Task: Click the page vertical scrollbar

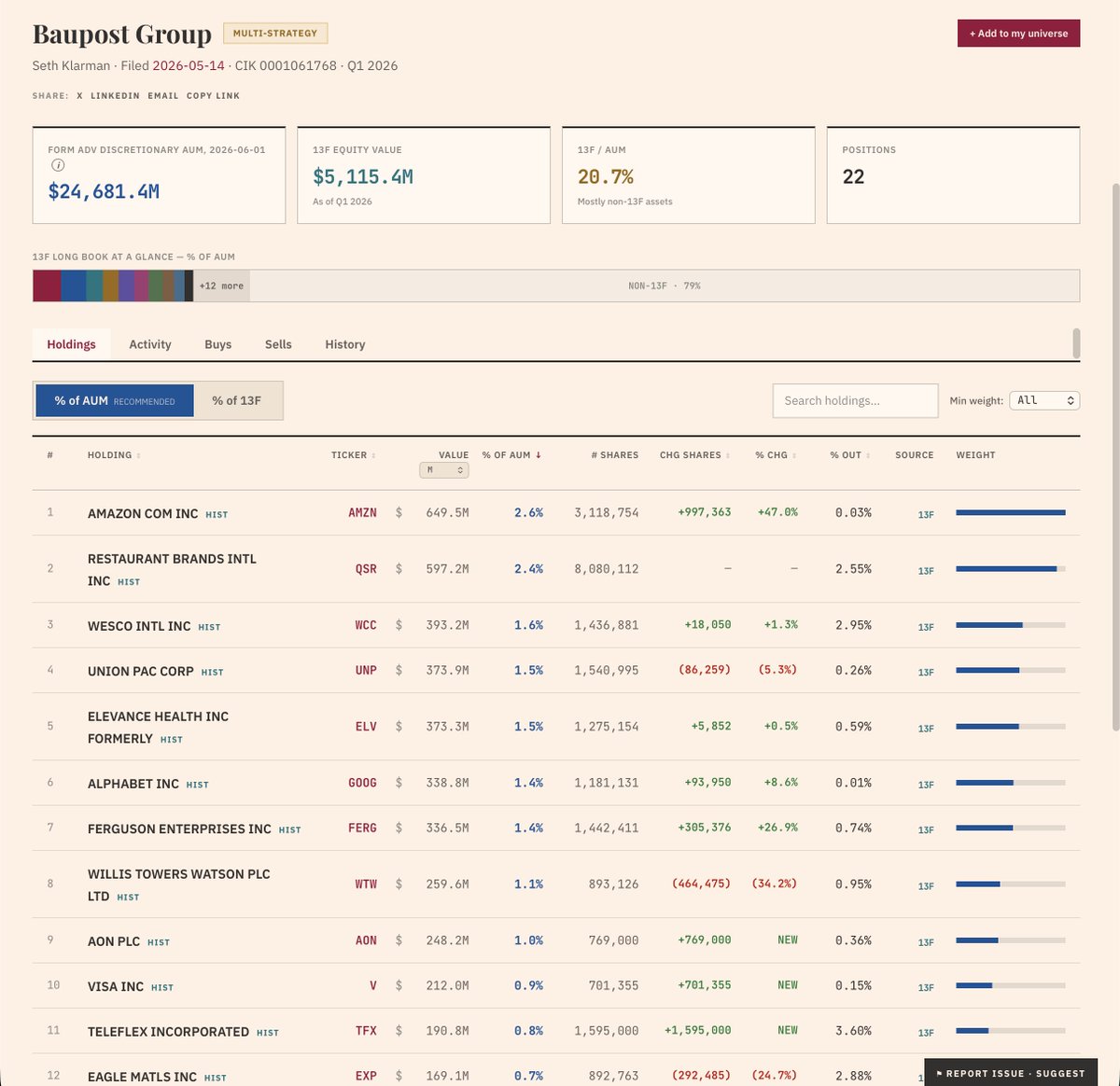Action: click(1115, 457)
